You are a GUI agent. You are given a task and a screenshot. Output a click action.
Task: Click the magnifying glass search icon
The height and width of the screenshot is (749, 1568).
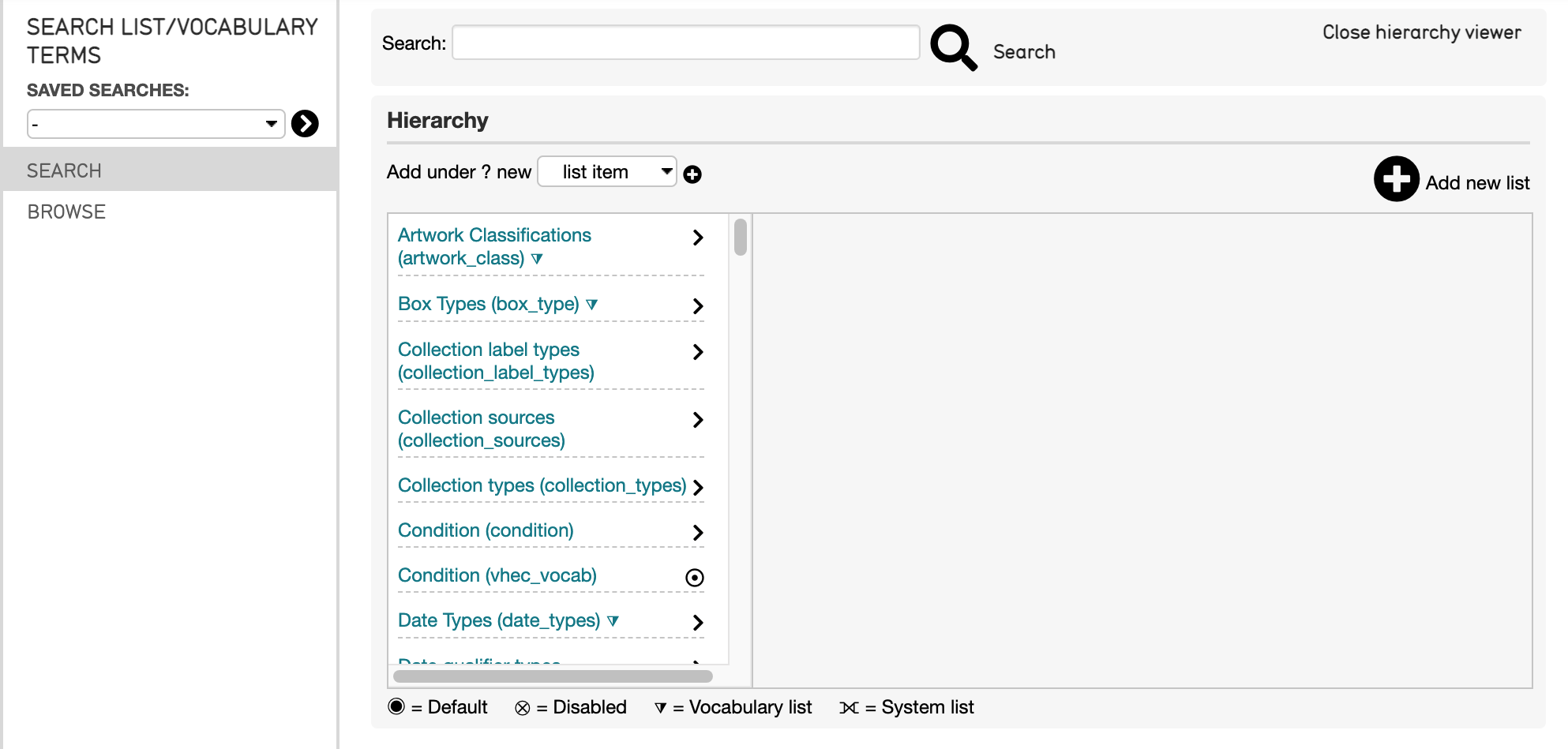point(953,47)
